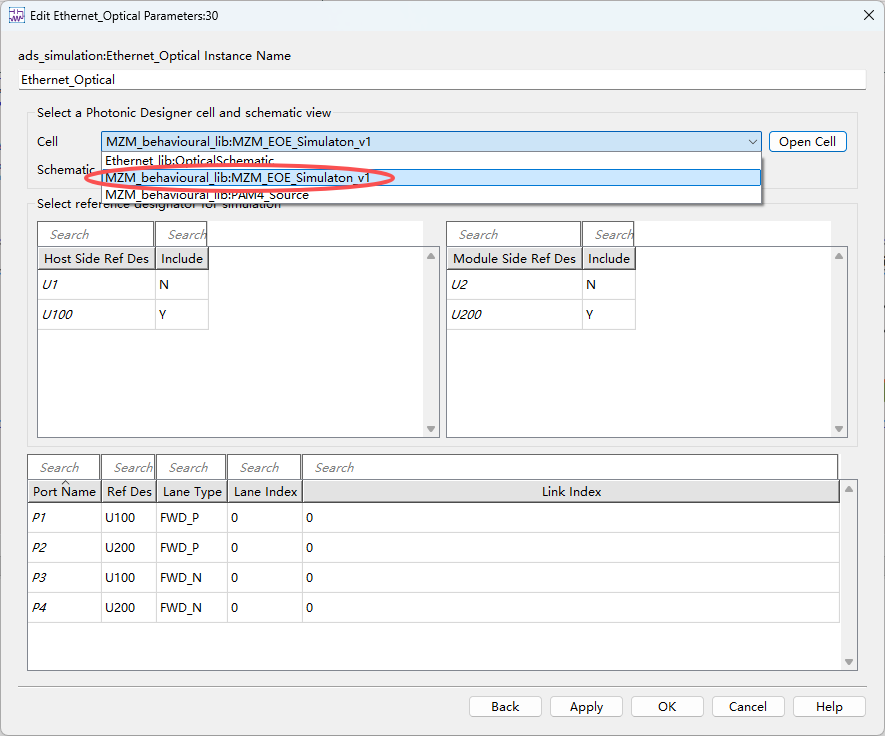Image resolution: width=885 pixels, height=736 pixels.
Task: Click the Port Name search box
Action: (64, 467)
